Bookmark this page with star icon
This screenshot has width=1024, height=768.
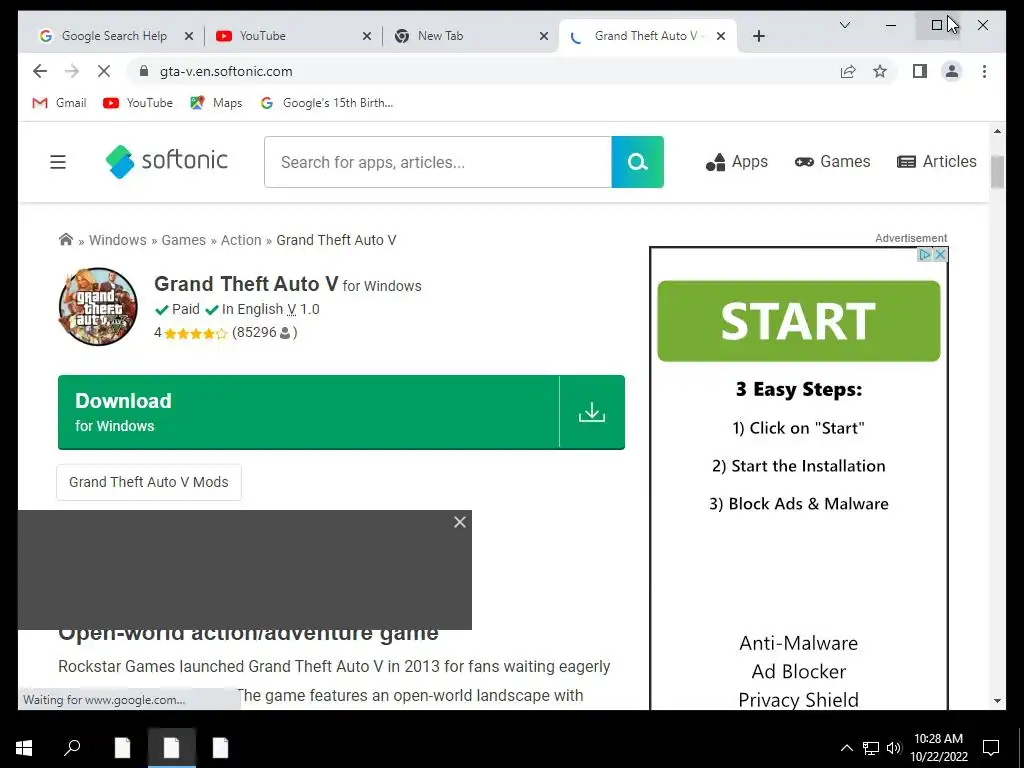pyautogui.click(x=880, y=71)
